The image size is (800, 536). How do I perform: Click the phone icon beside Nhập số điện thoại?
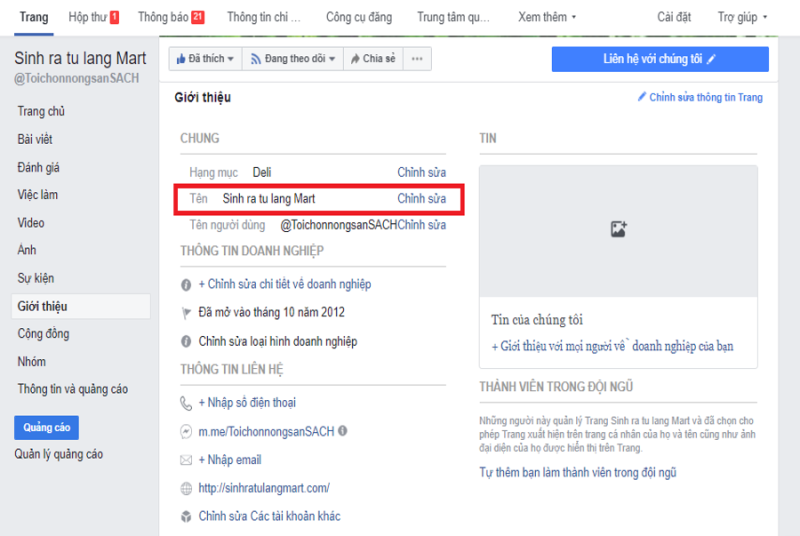(186, 403)
